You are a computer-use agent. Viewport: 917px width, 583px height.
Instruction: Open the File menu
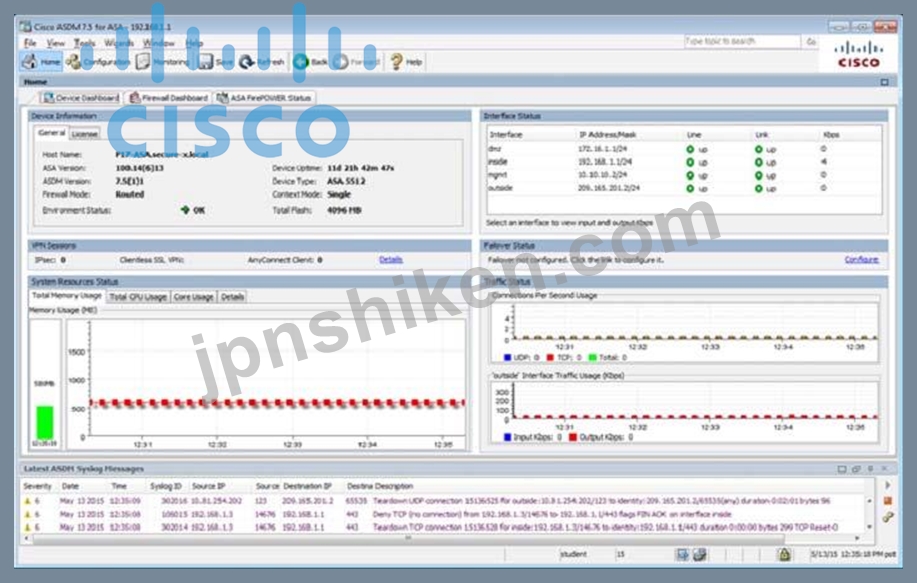coord(30,43)
